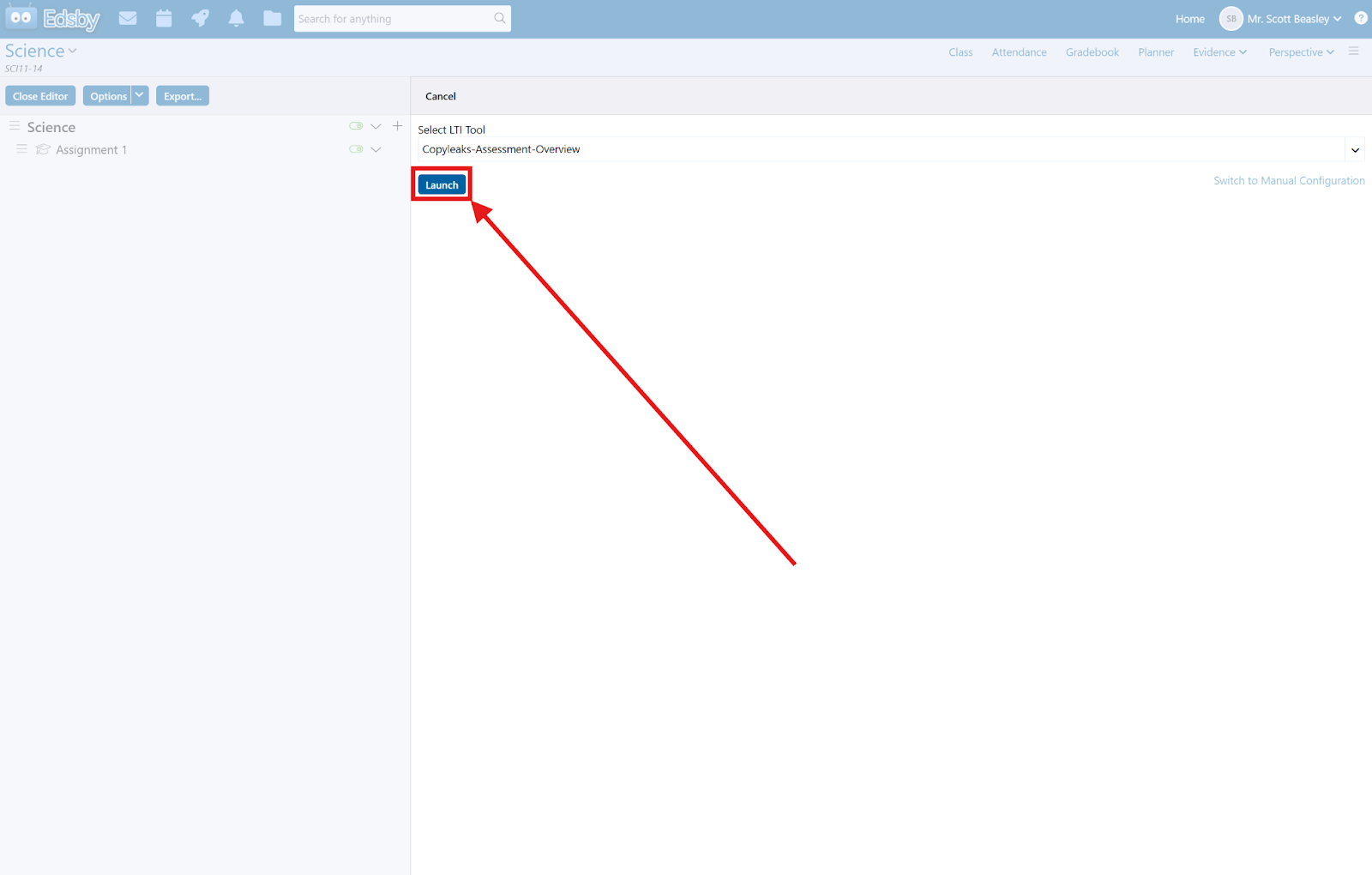This screenshot has width=1372, height=875.
Task: Open the Science class name dropdown
Action: tap(40, 51)
